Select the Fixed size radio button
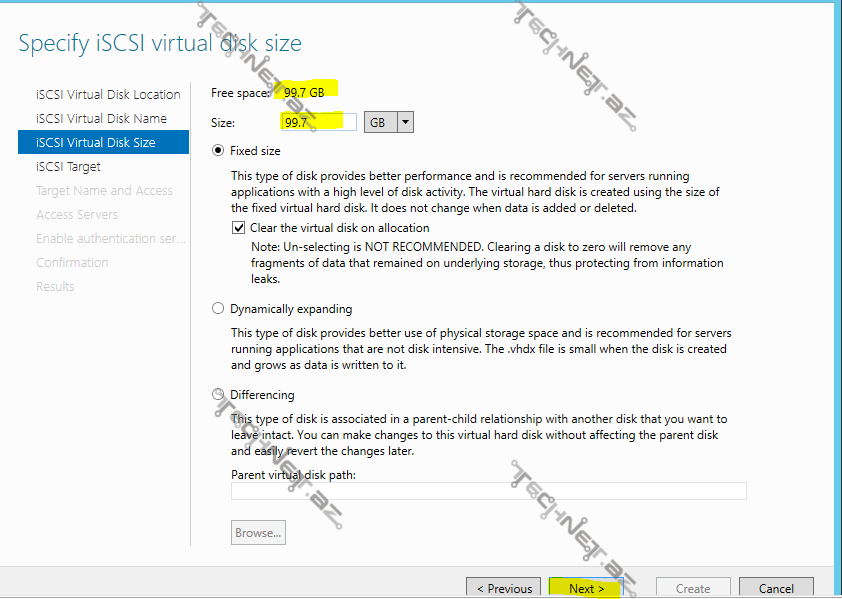This screenshot has height=599, width=842. click(x=218, y=151)
